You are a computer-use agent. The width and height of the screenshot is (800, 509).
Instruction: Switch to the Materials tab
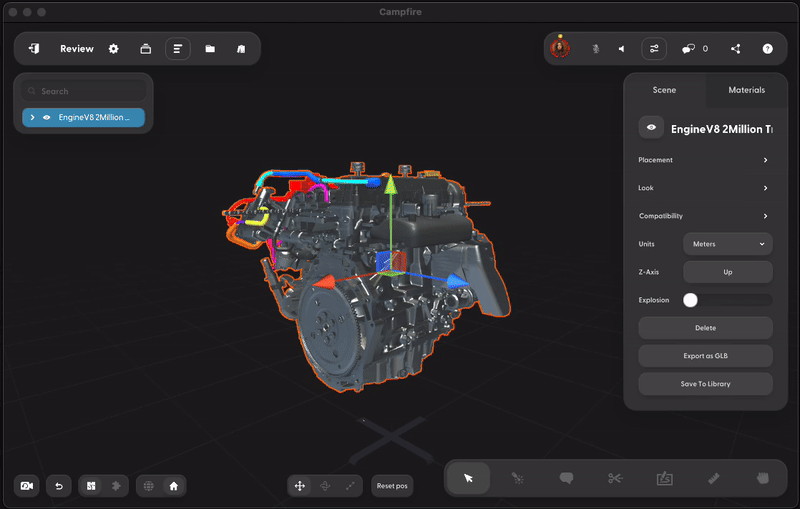(746, 90)
